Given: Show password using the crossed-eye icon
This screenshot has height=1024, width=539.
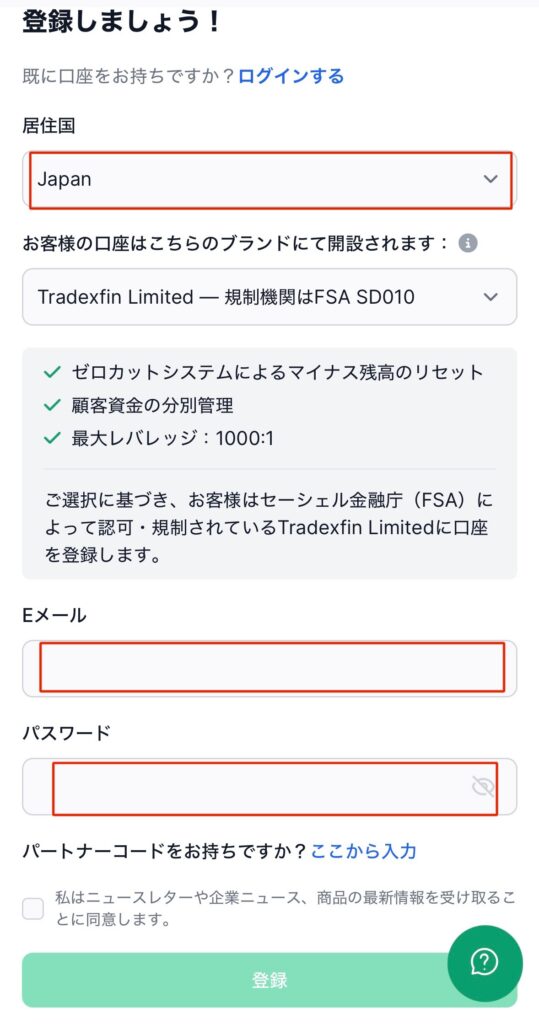Looking at the screenshot, I should point(483,787).
